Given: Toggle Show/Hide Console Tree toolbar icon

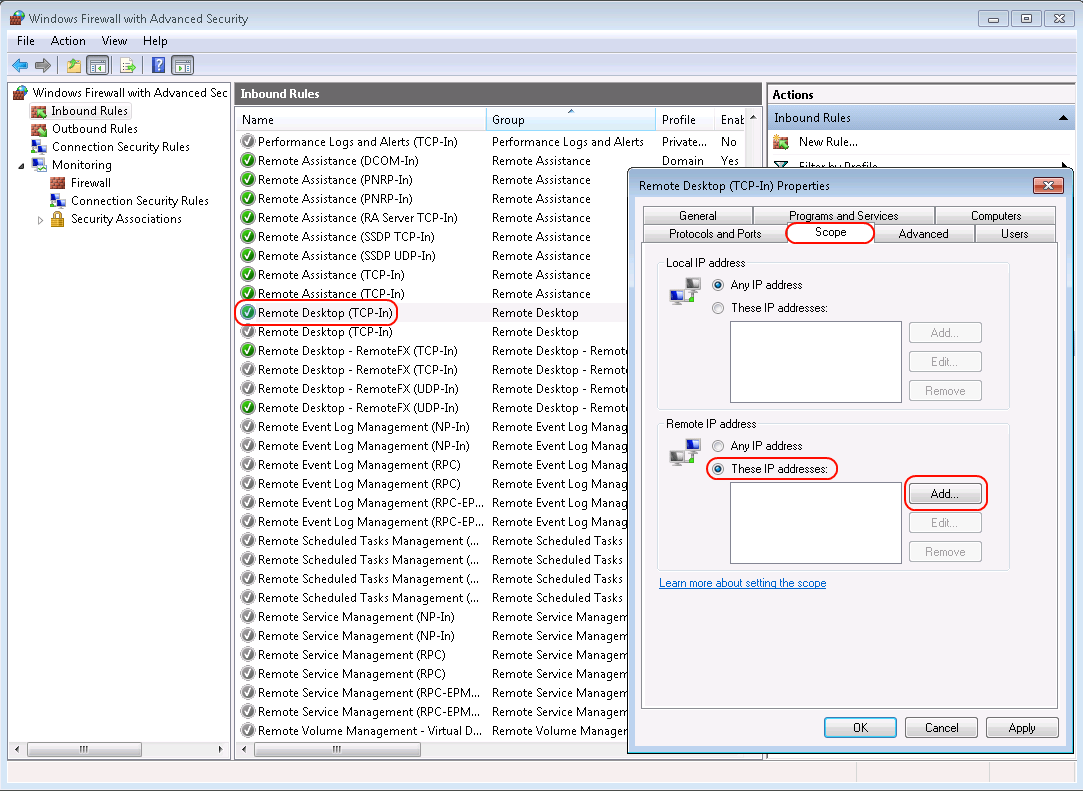Looking at the screenshot, I should 97,66.
